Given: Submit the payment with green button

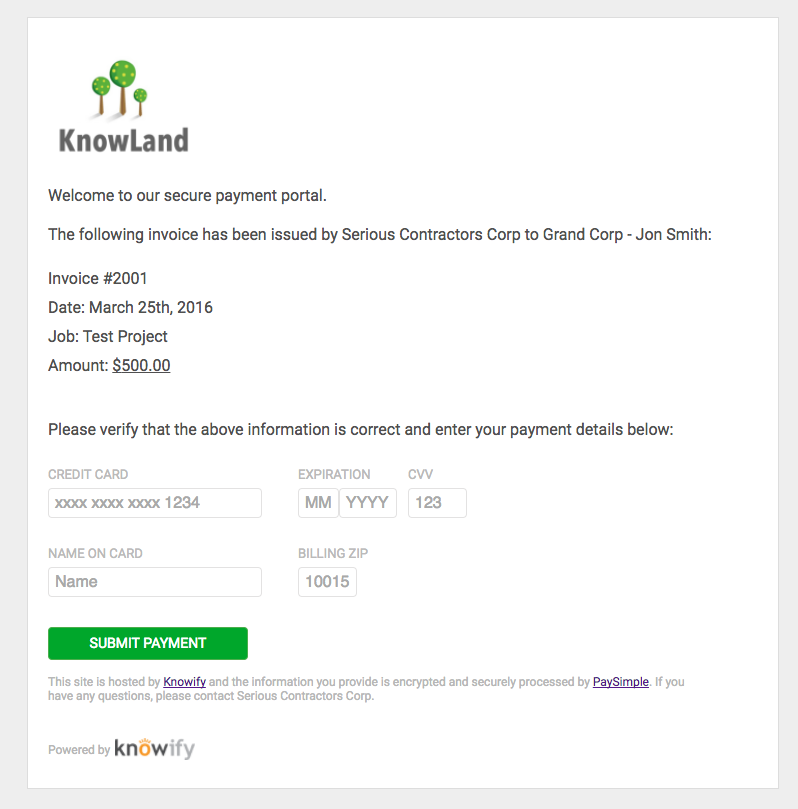Looking at the screenshot, I should pyautogui.click(x=148, y=643).
